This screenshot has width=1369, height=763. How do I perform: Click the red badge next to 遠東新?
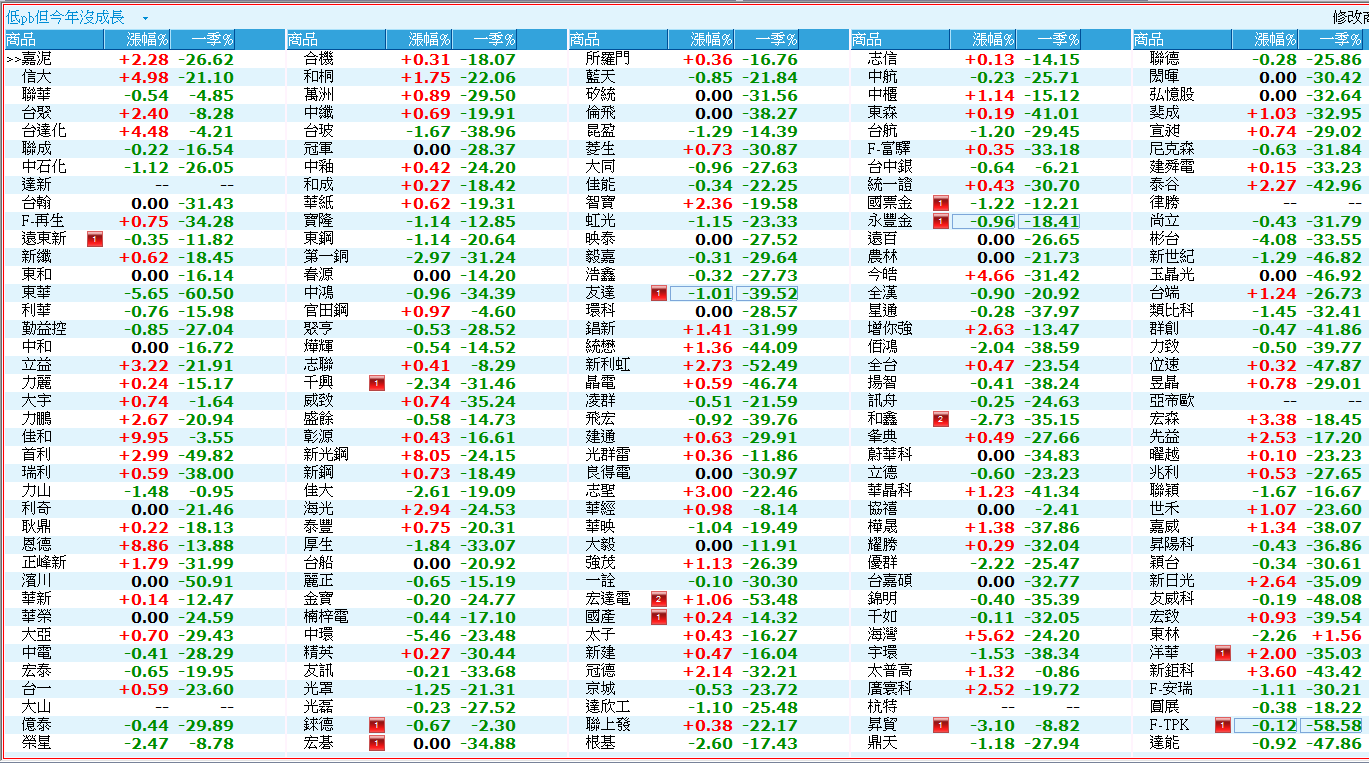94,239
